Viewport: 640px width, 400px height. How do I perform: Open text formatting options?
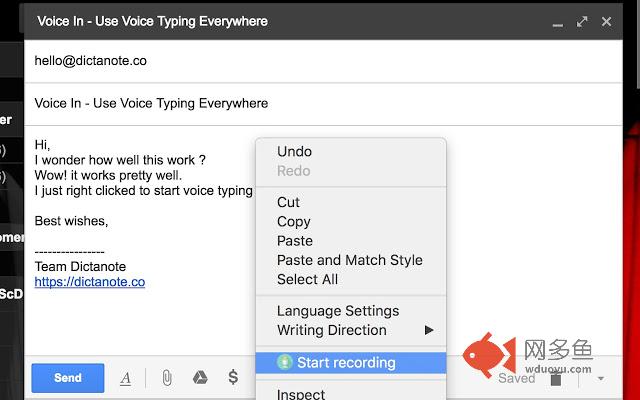[126, 378]
